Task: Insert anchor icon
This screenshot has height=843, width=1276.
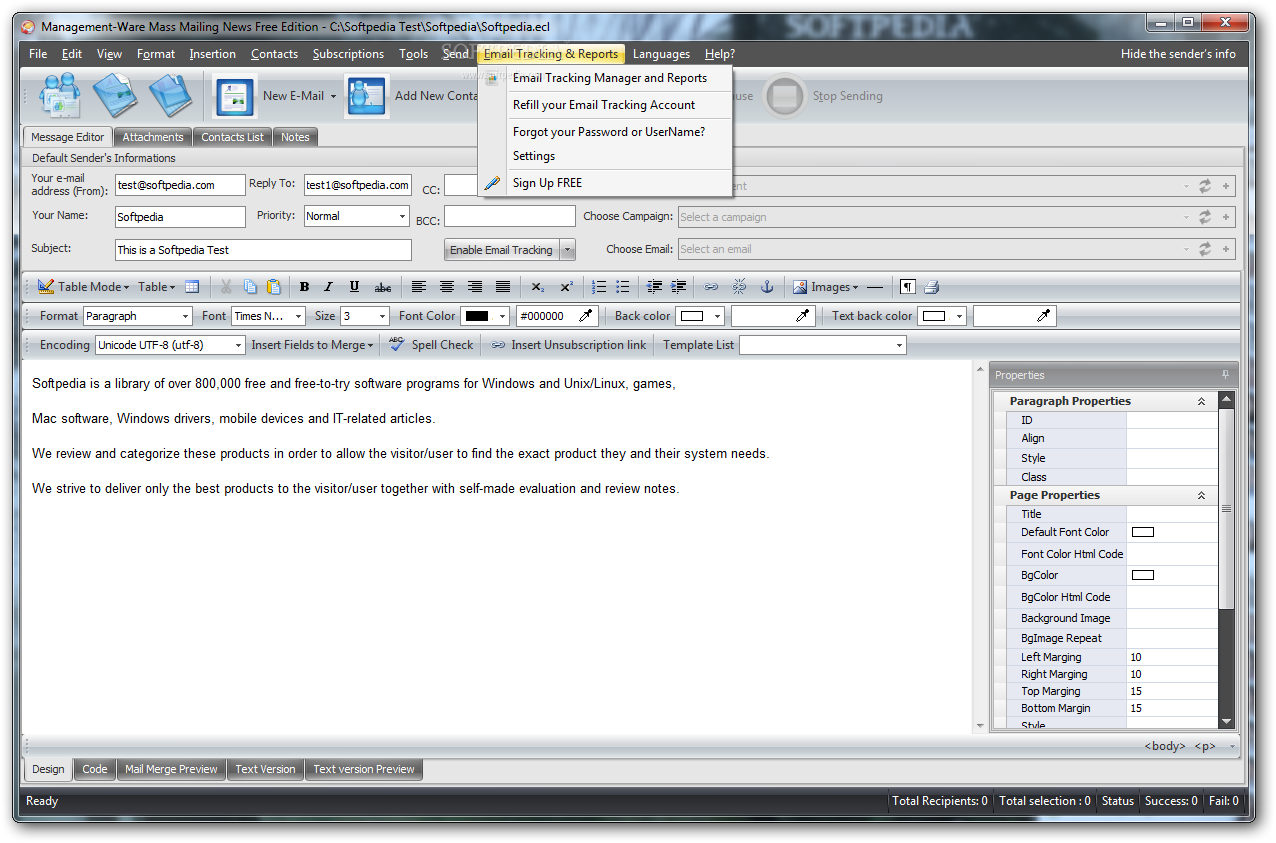Action: tap(767, 287)
